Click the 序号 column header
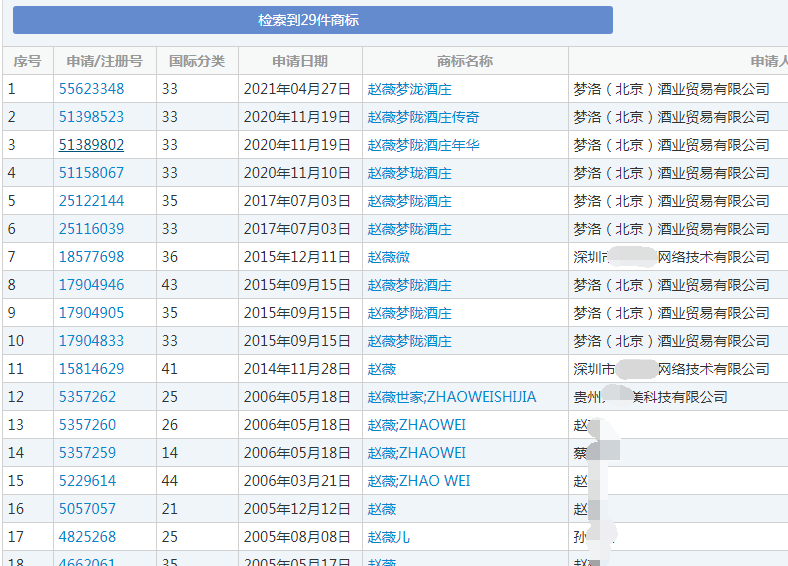 pos(28,61)
